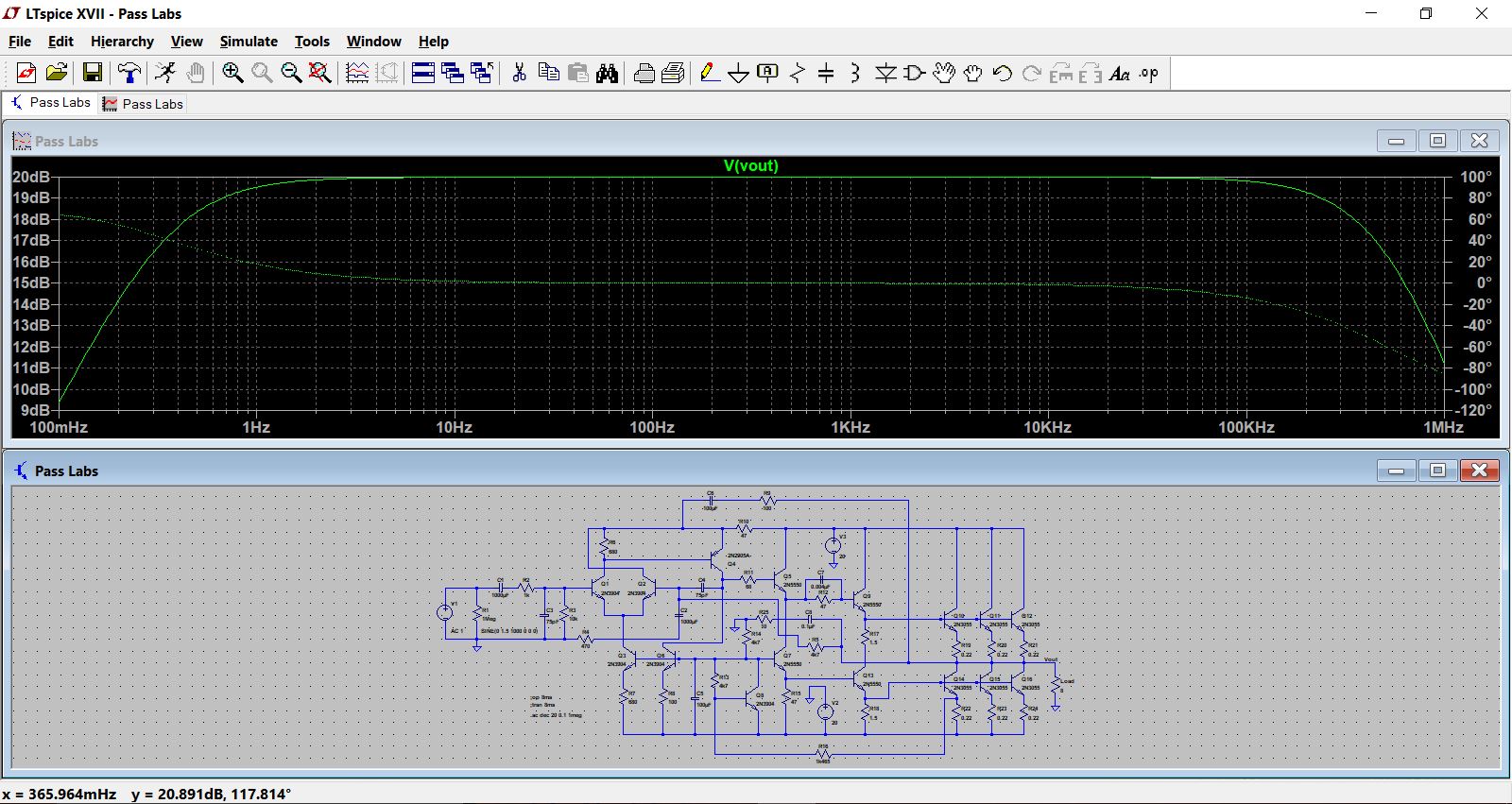1512x804 pixels.
Task: Open the Tools menu
Action: click(312, 42)
